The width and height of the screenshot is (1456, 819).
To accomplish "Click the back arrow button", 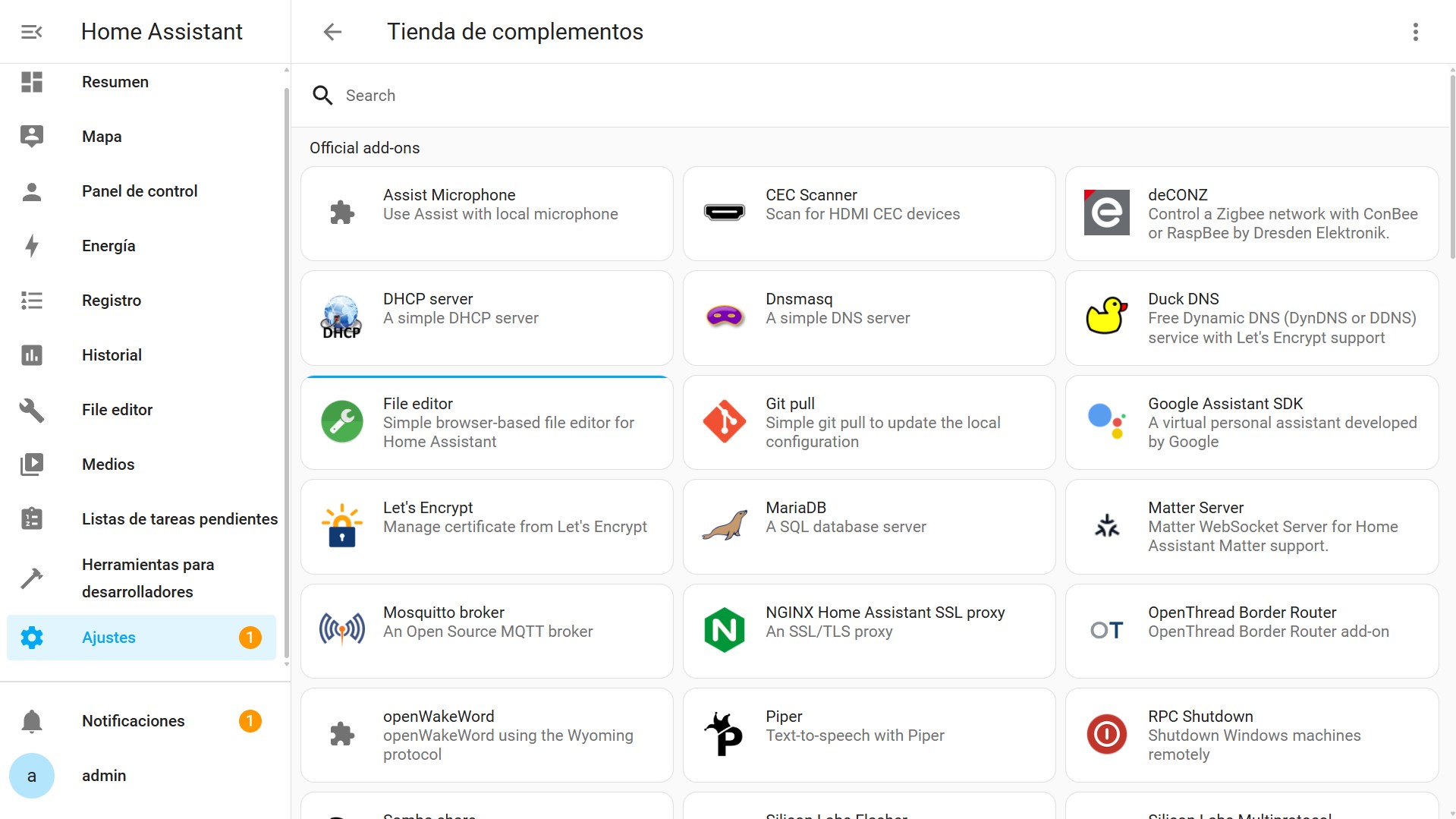I will click(332, 32).
